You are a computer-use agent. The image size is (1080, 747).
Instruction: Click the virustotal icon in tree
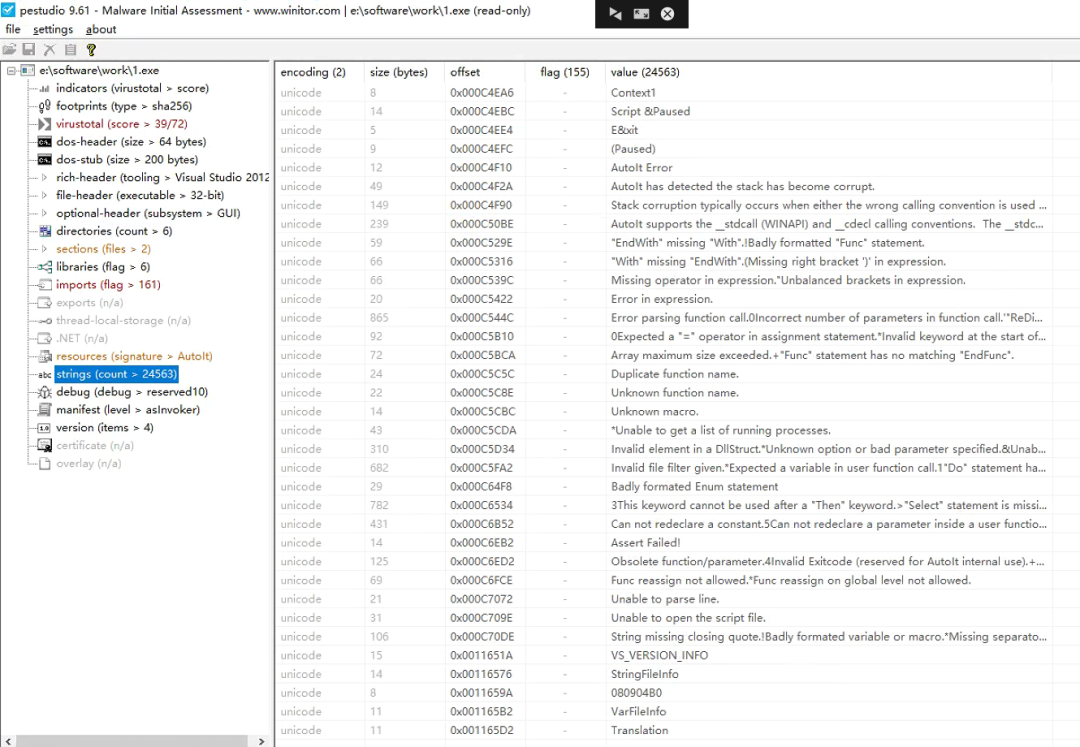coord(45,124)
